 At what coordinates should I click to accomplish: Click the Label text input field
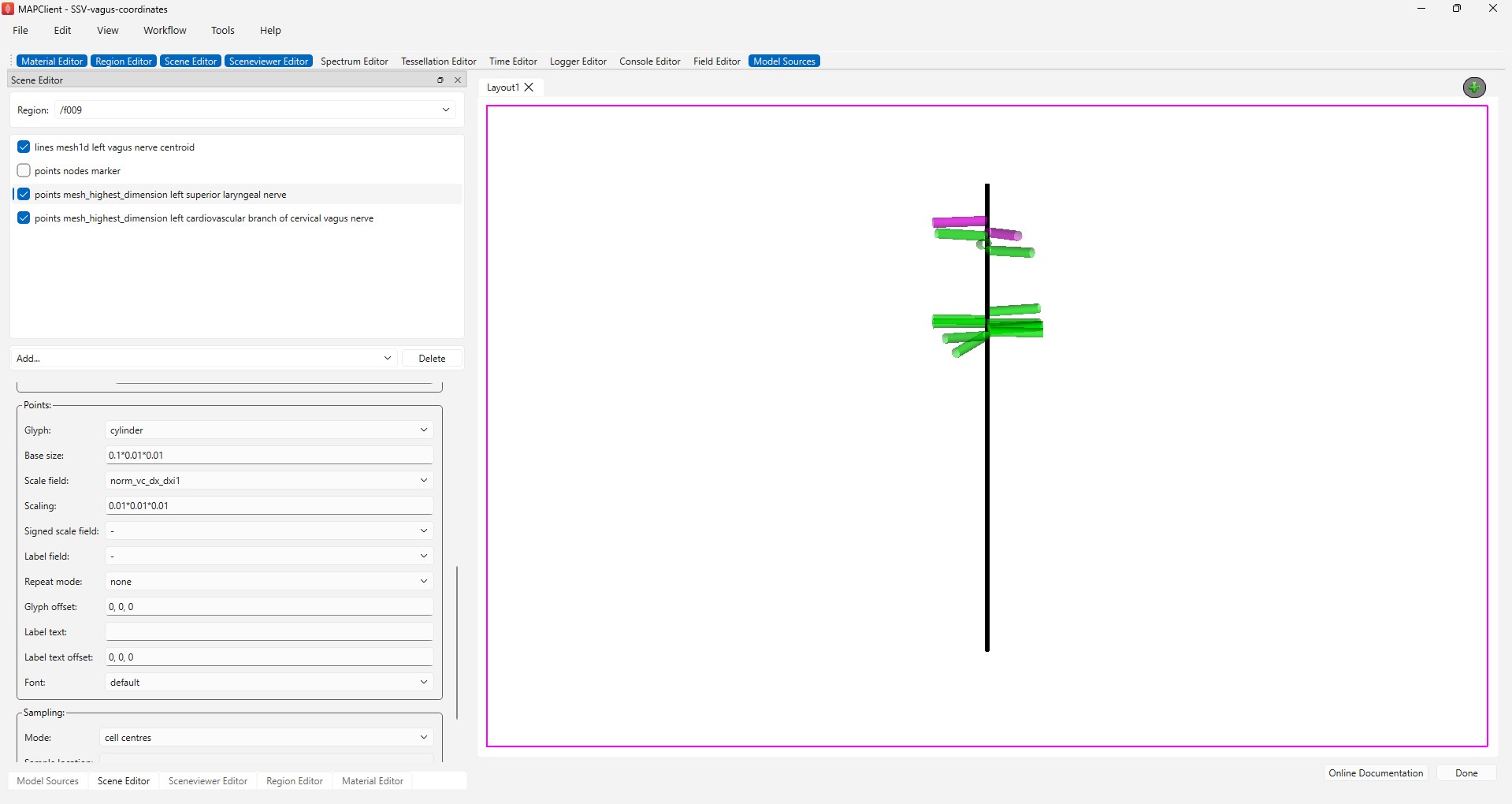pos(269,632)
